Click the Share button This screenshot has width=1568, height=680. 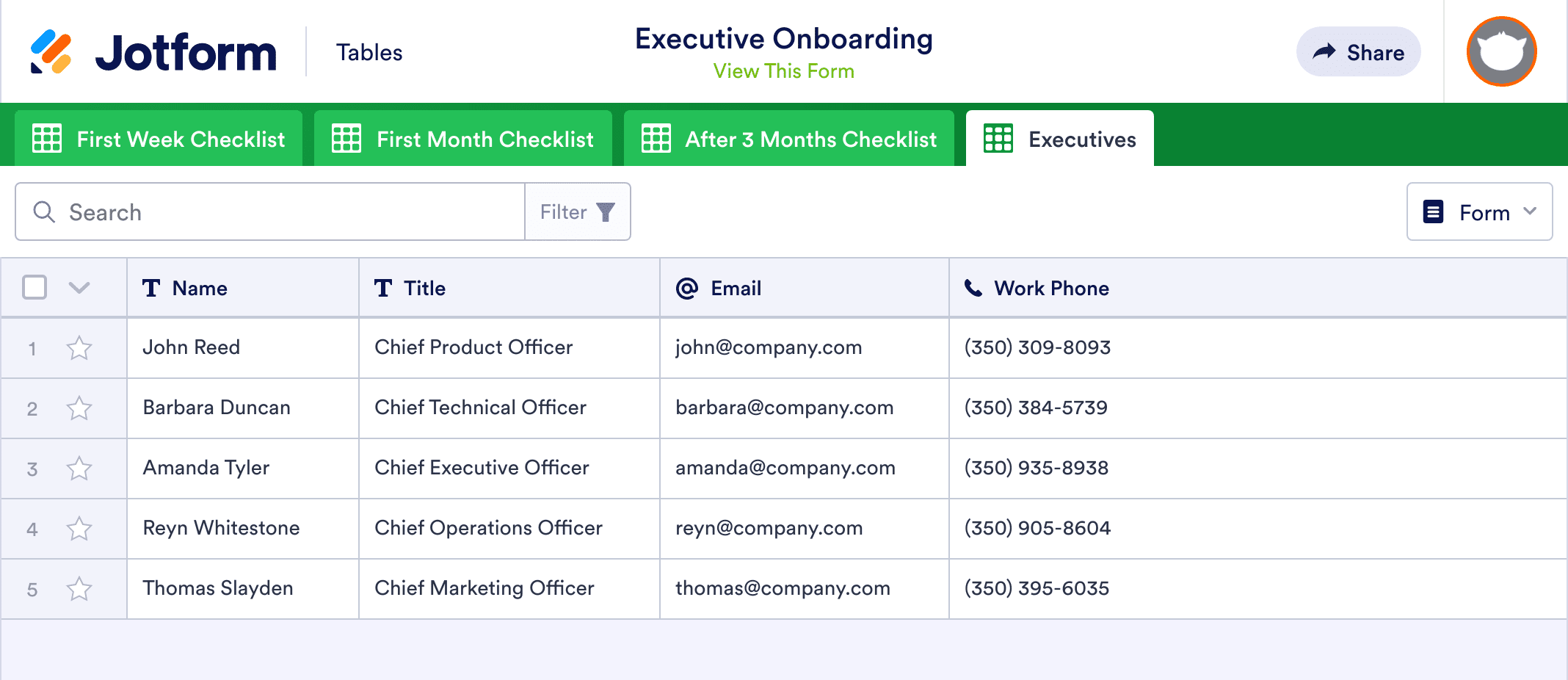point(1358,51)
